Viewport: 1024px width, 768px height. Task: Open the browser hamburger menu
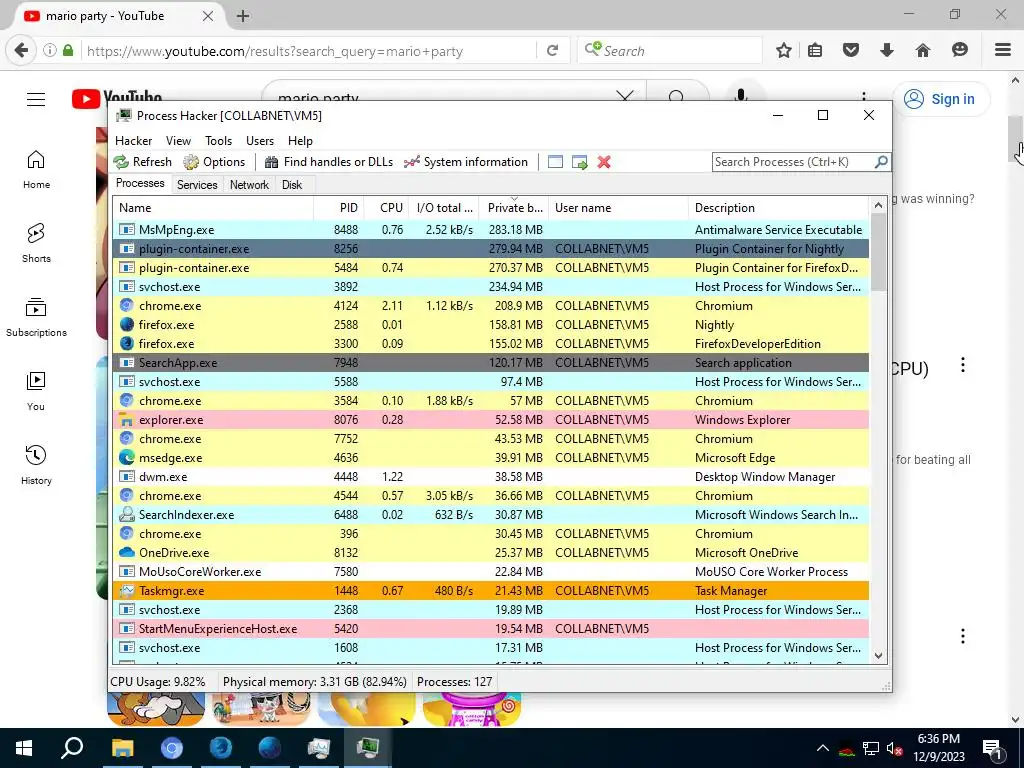1003,50
